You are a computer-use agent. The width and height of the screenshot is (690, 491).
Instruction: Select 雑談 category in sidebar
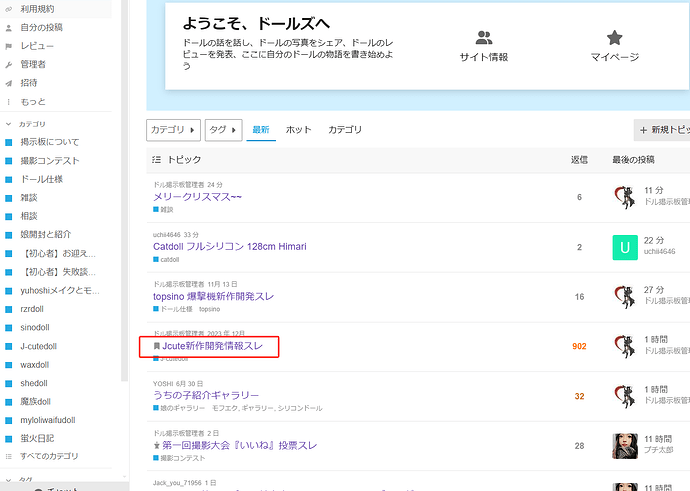coord(29,198)
